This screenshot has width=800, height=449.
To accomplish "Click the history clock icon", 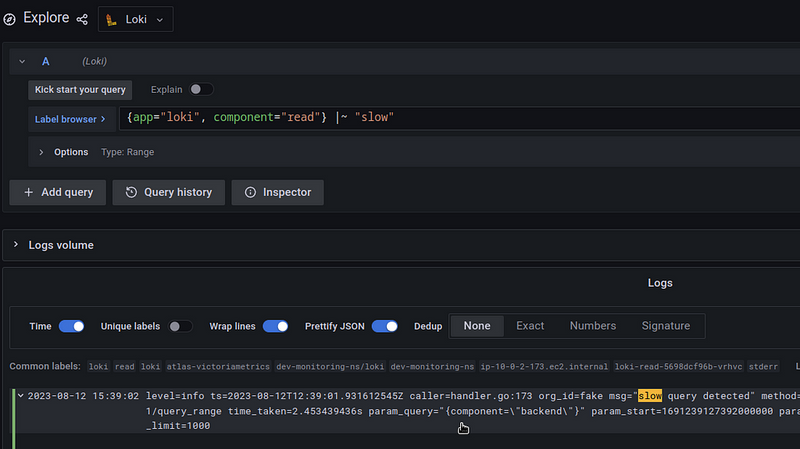I will point(131,192).
